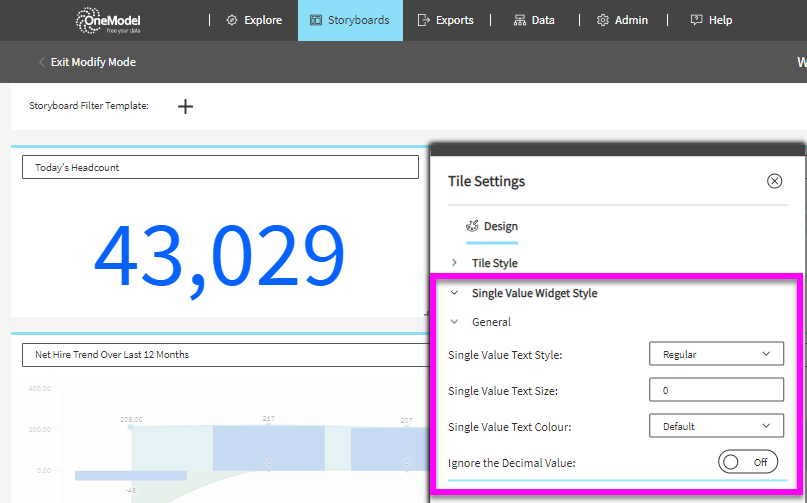Open the Data menu
The width and height of the screenshot is (807, 503).
pyautogui.click(x=534, y=20)
